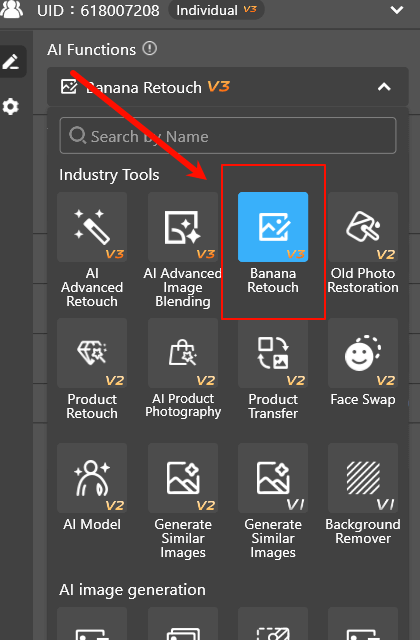Click the AI Functions title
The height and width of the screenshot is (640, 420).
point(91,50)
